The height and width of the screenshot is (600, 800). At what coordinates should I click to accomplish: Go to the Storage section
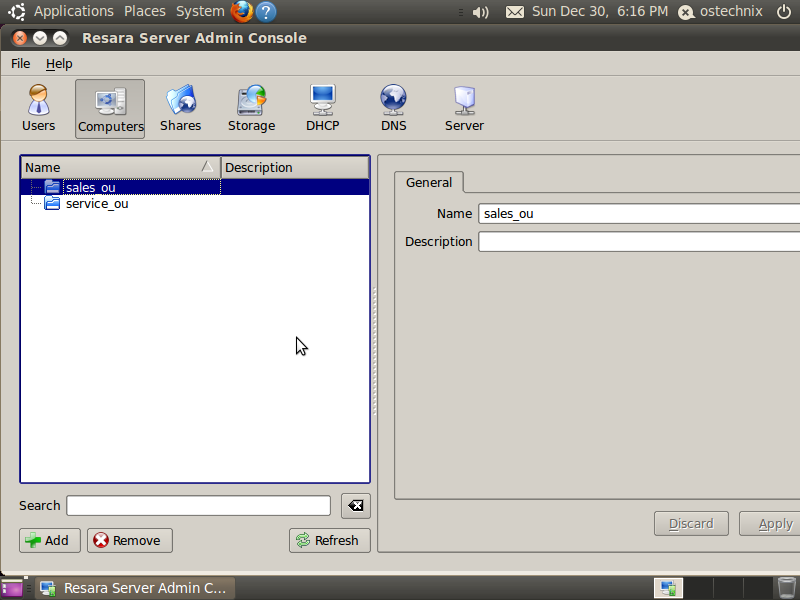coord(252,108)
